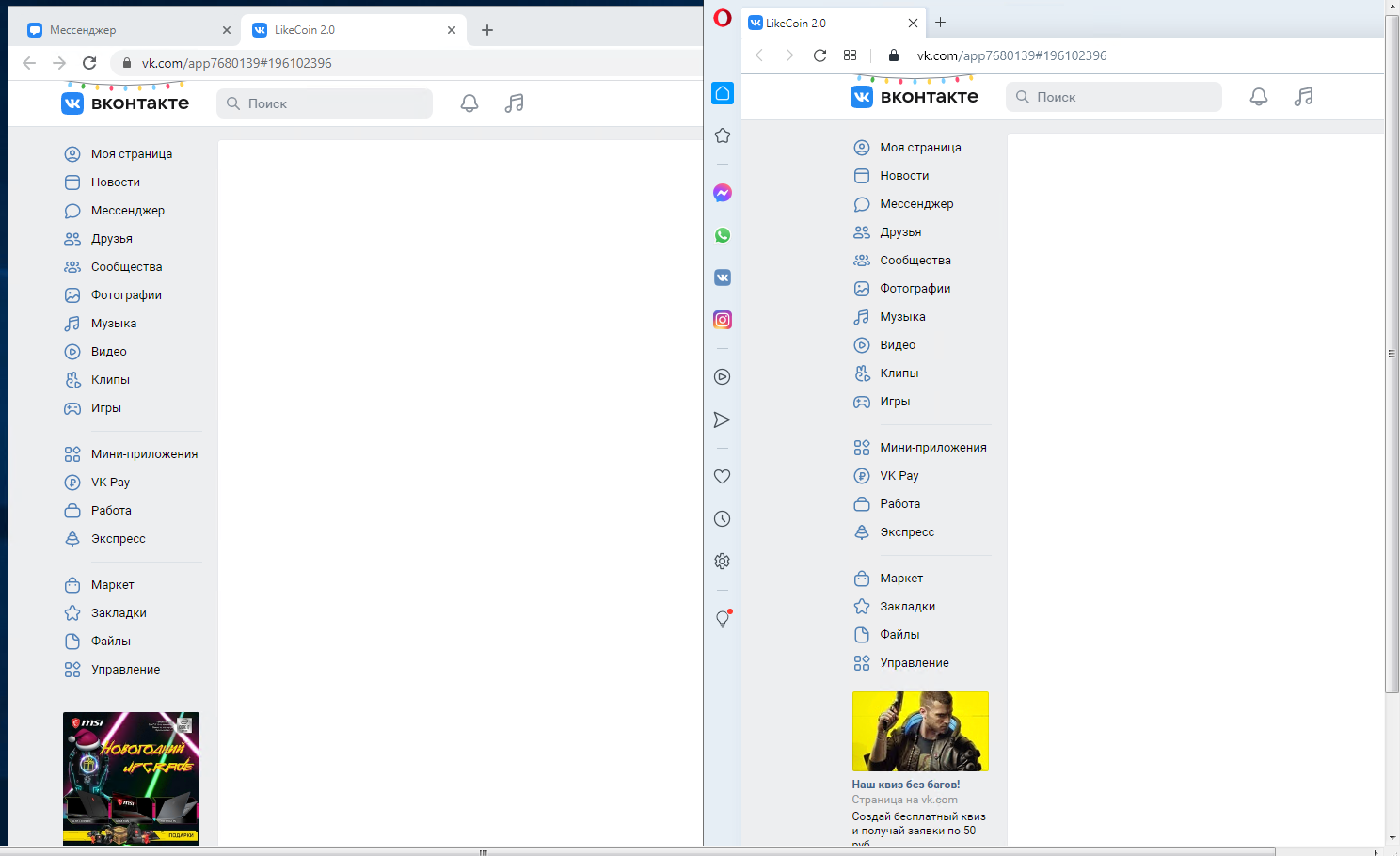This screenshot has height=856, width=1400.
Task: Open VK notifications bell in the Opera window
Action: [1259, 97]
